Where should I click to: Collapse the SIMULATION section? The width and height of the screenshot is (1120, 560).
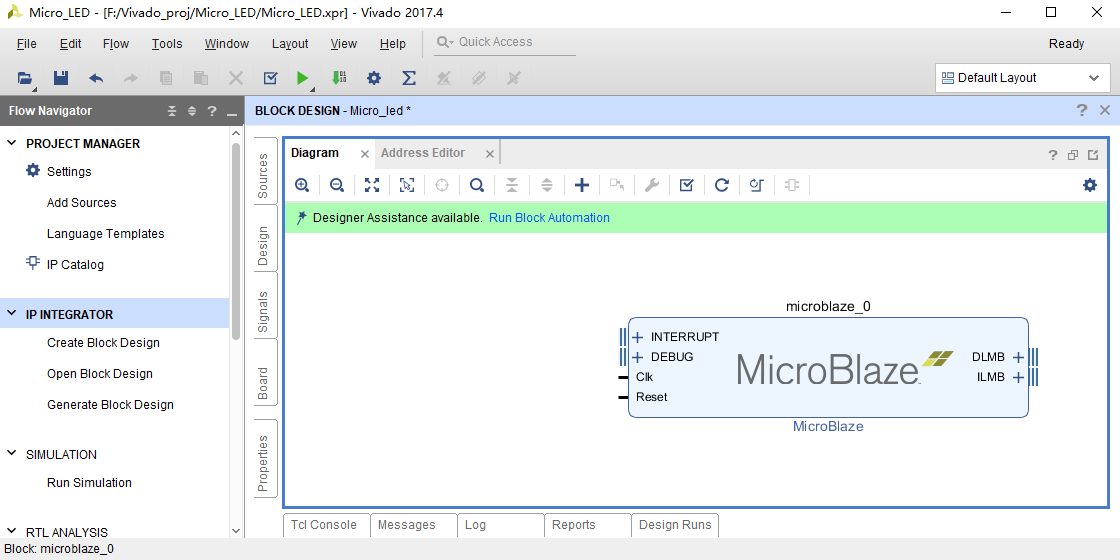[x=11, y=454]
